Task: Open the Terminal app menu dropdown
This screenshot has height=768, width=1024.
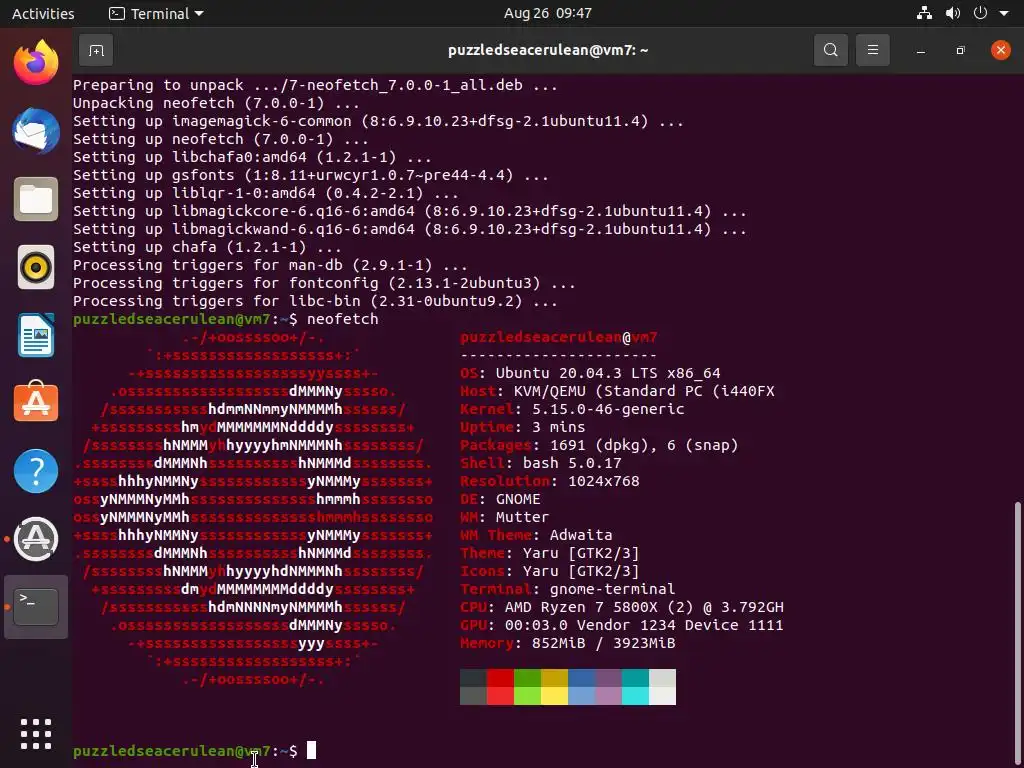Action: [x=156, y=13]
